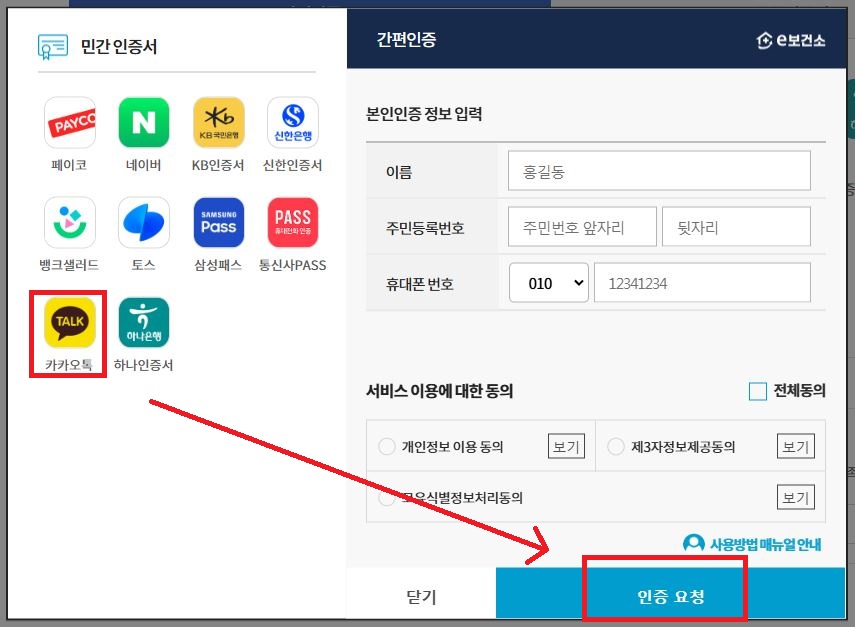Select the 뱅크샐러드 icon
Viewport: 855px width, 627px height.
(x=70, y=222)
